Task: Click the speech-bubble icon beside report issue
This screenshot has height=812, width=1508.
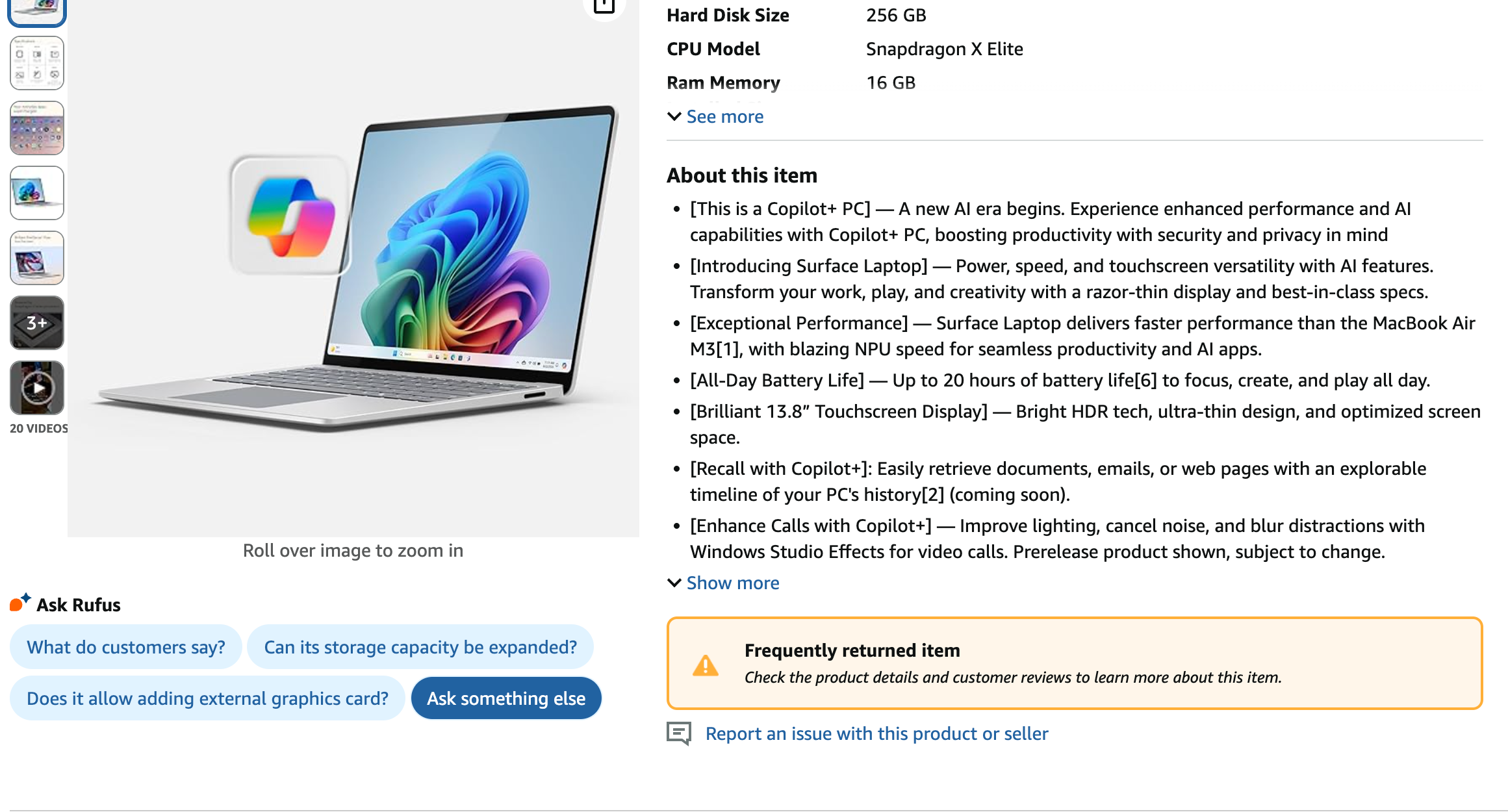Action: 678,733
